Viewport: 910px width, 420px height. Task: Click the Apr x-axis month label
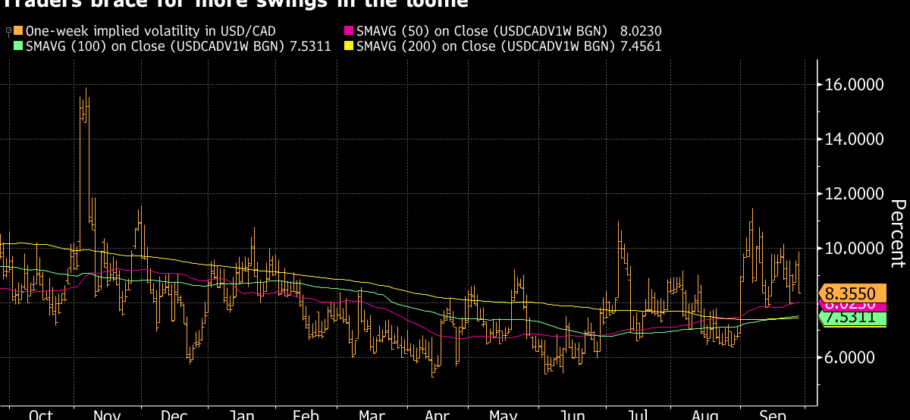pos(438,414)
